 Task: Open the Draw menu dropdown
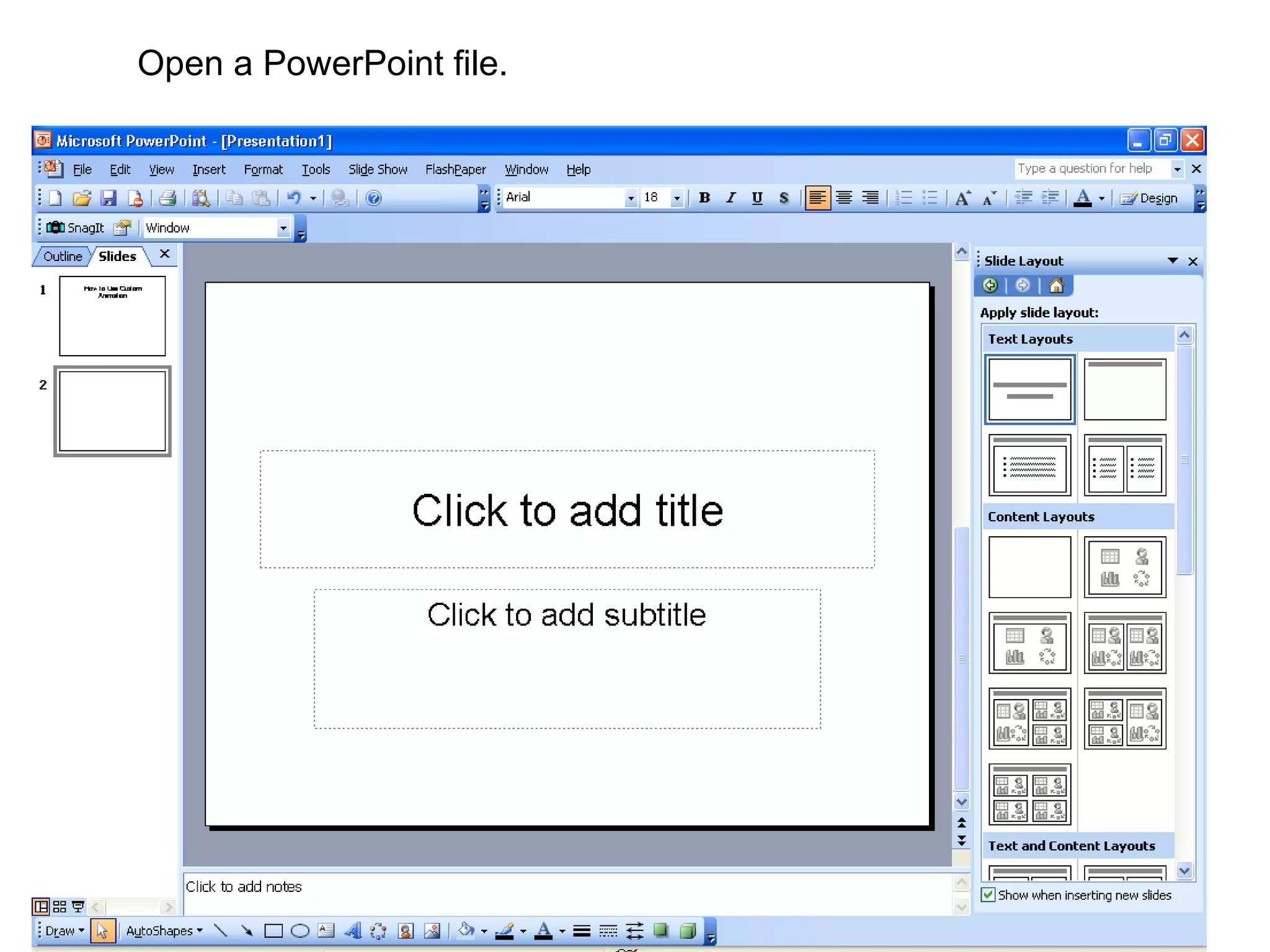click(64, 931)
